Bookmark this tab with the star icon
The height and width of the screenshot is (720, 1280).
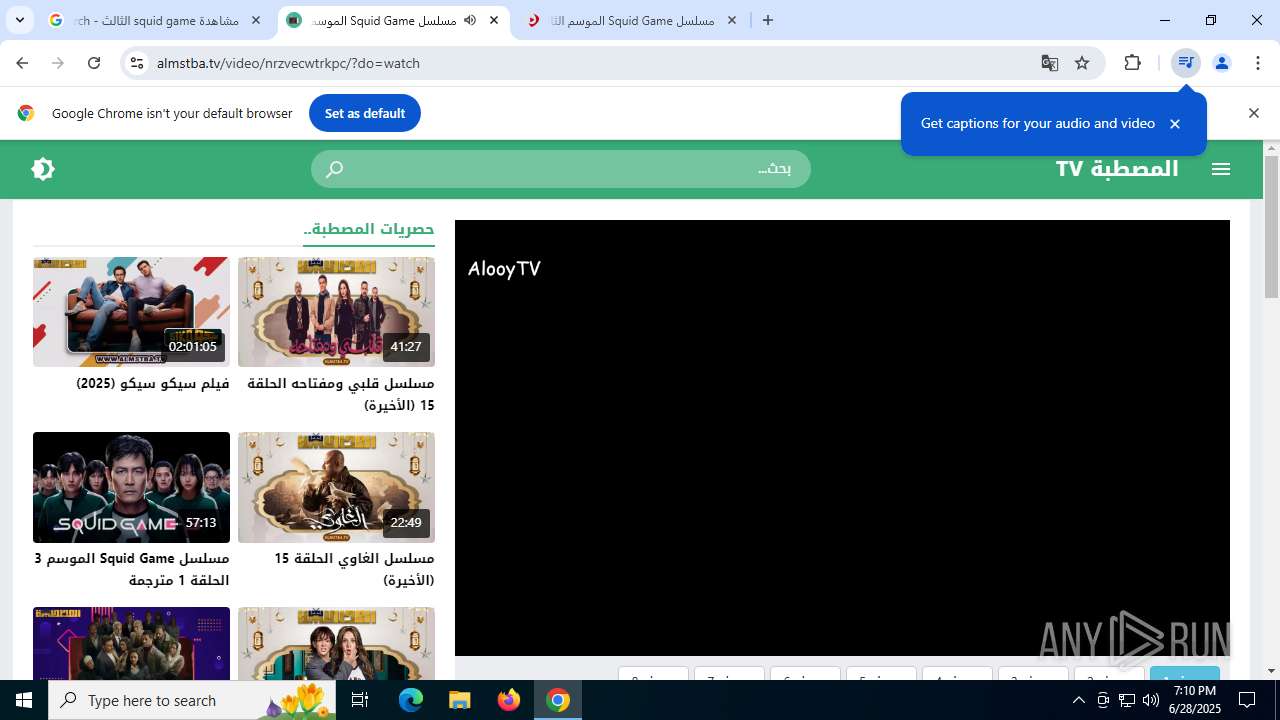[1082, 63]
